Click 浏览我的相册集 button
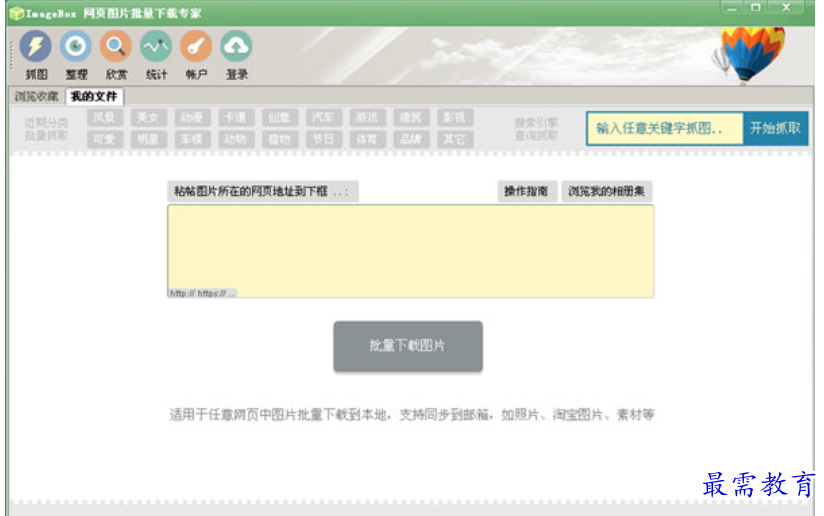Image resolution: width=824 pixels, height=516 pixels. pos(606,191)
